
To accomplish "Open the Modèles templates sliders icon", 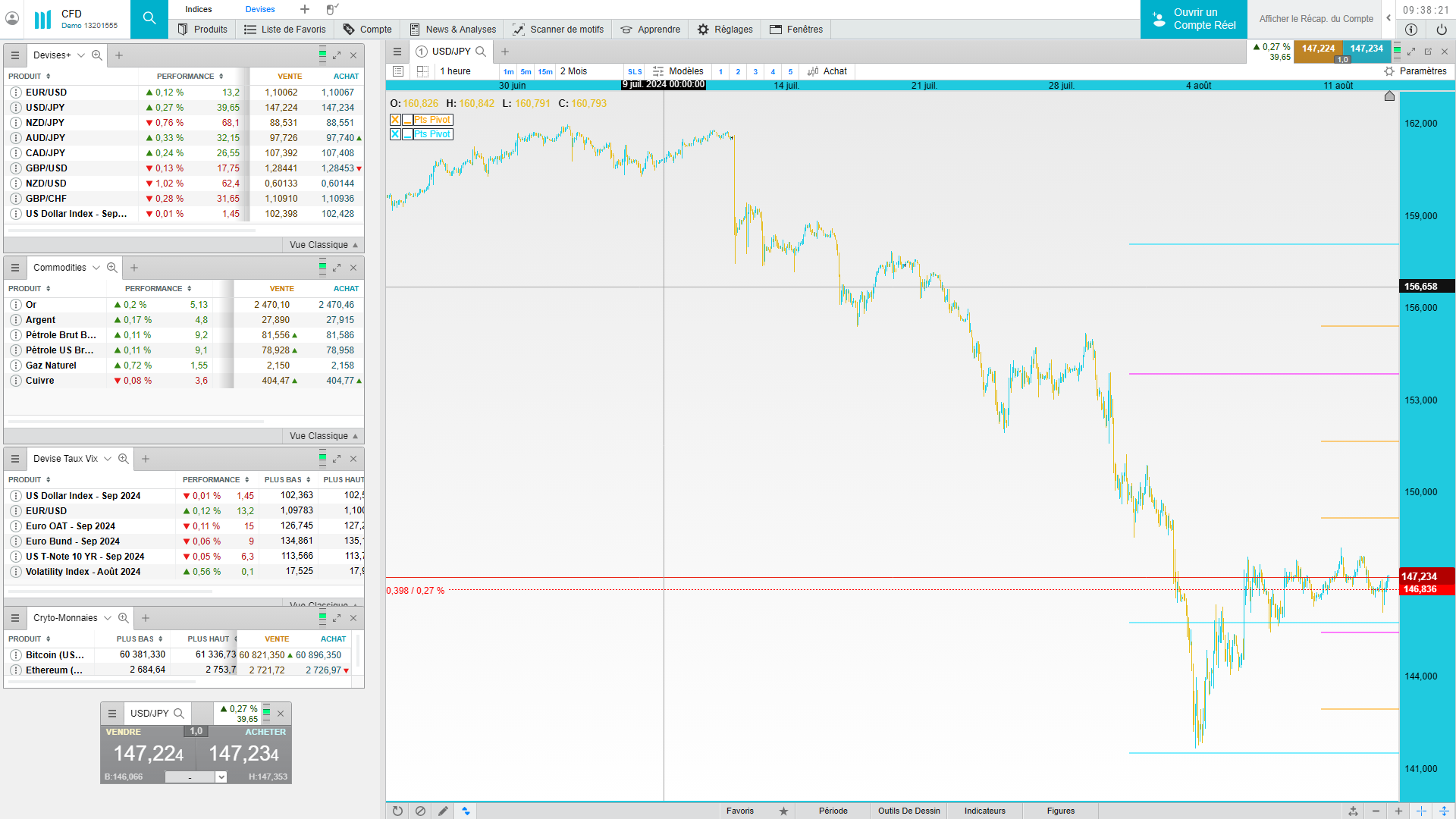I will tap(658, 71).
